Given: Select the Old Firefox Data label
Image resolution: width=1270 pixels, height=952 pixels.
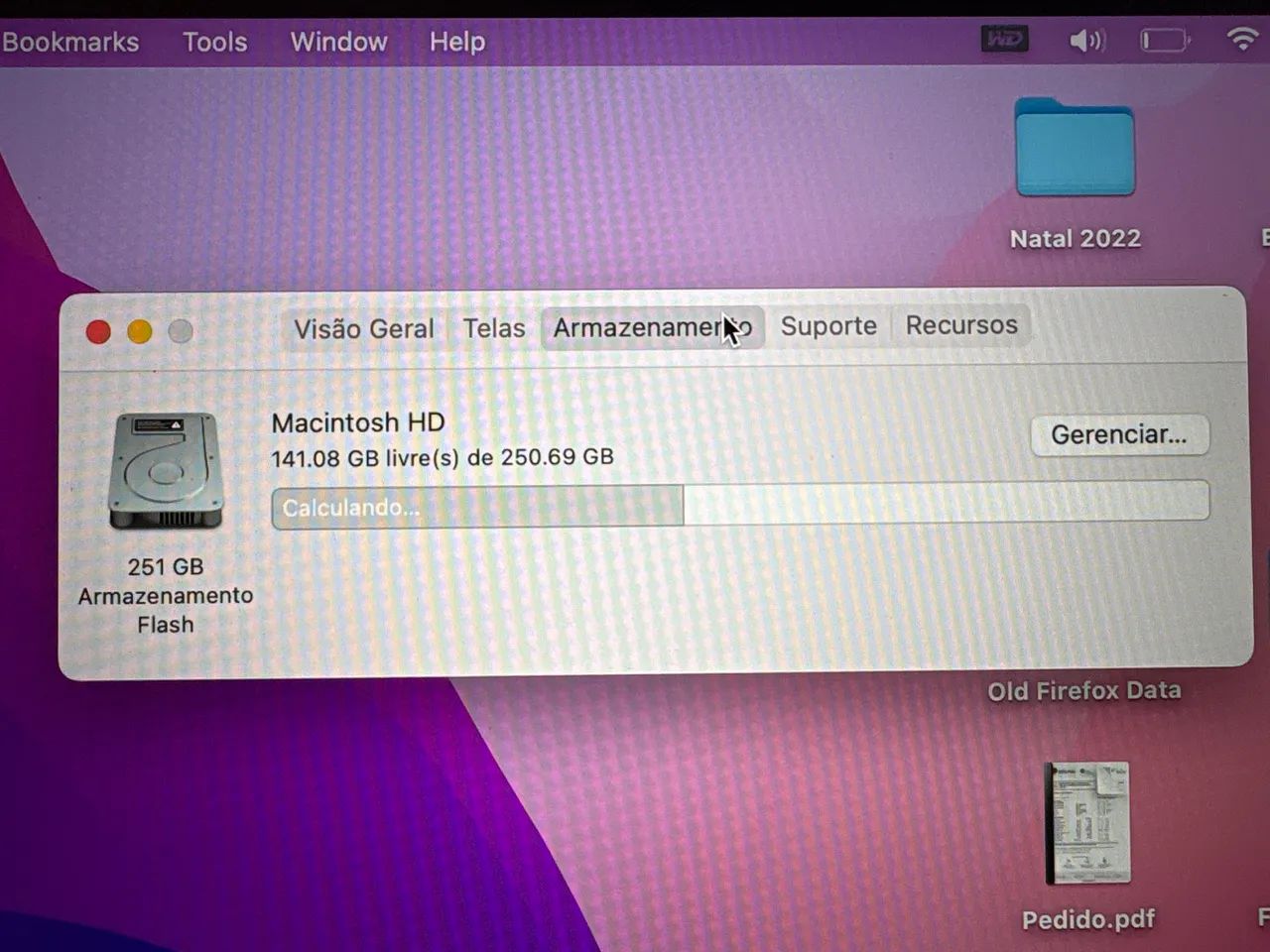Looking at the screenshot, I should point(1084,691).
